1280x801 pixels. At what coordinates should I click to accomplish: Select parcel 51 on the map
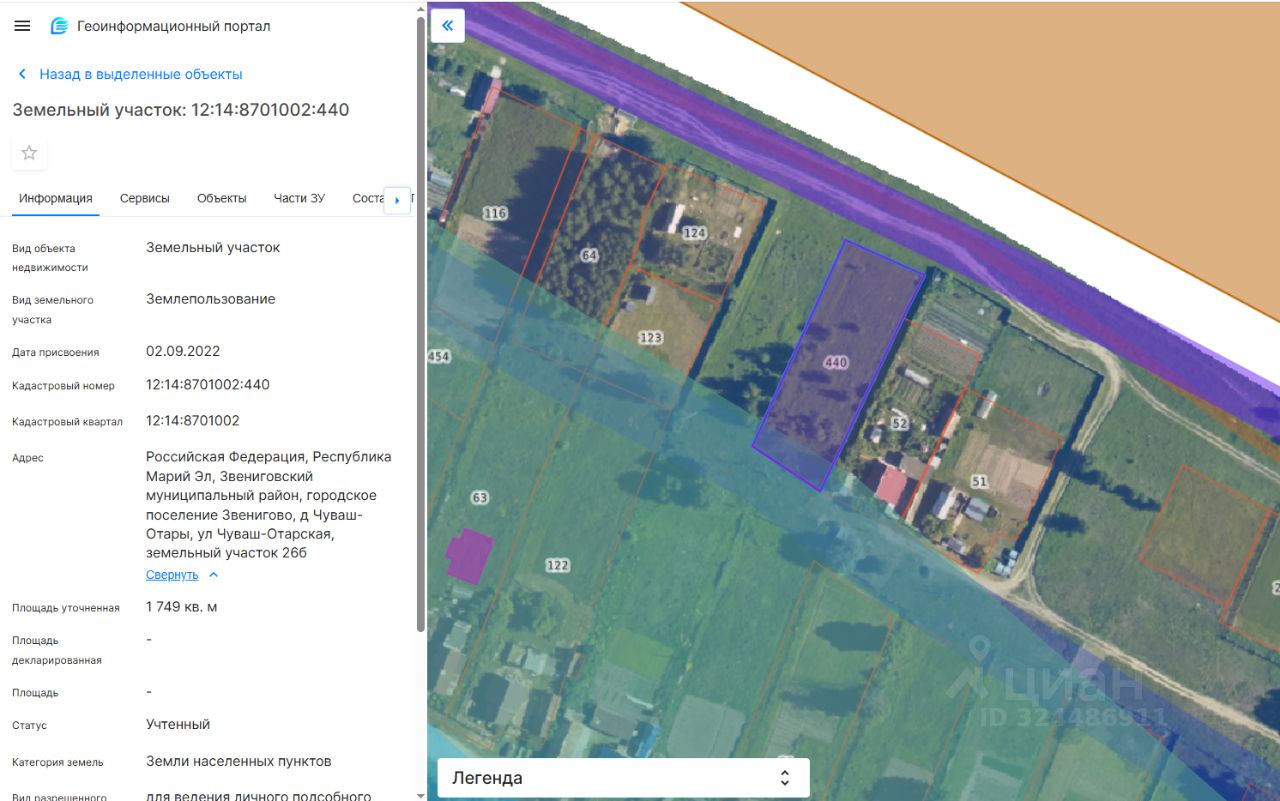(x=979, y=481)
